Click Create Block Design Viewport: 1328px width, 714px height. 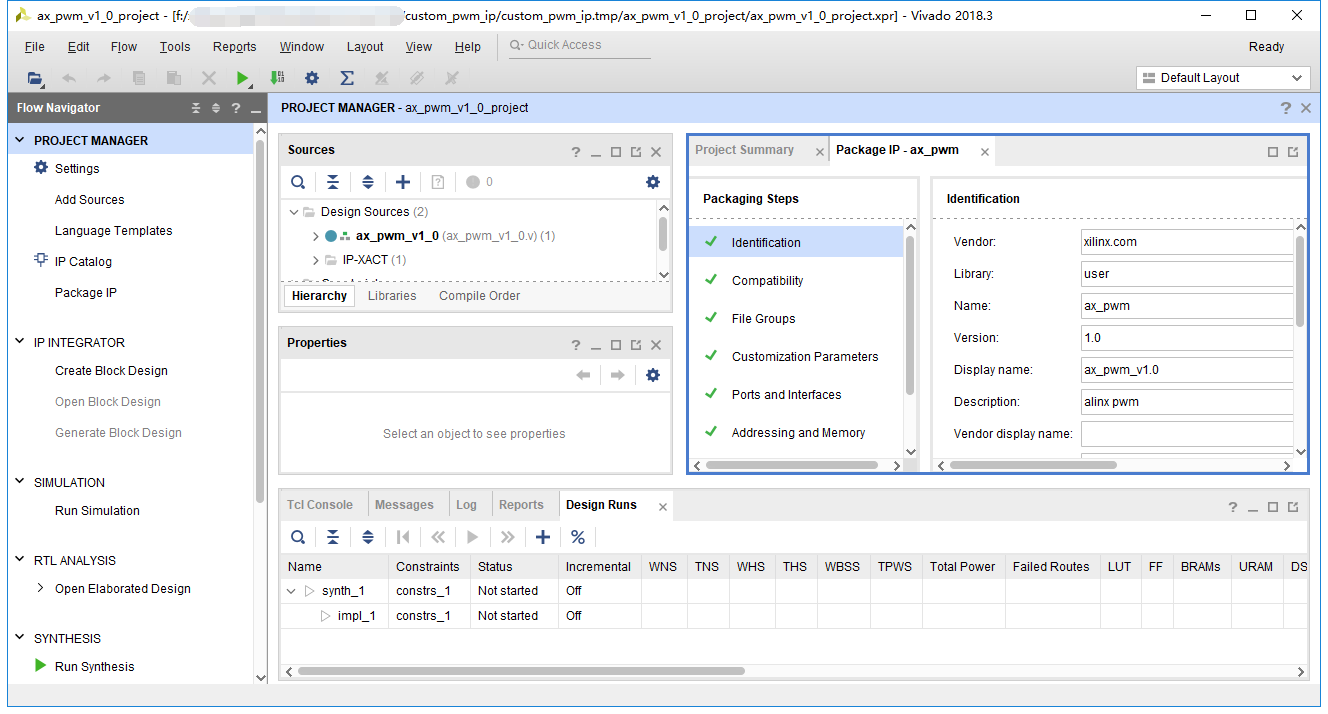(111, 371)
